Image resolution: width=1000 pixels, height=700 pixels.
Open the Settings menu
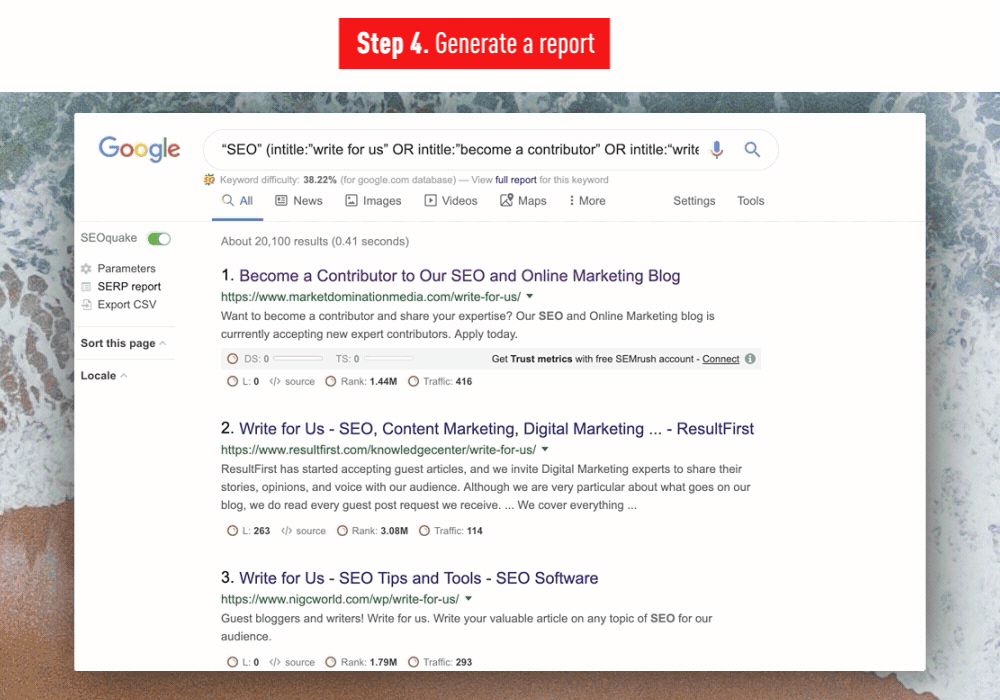[694, 201]
